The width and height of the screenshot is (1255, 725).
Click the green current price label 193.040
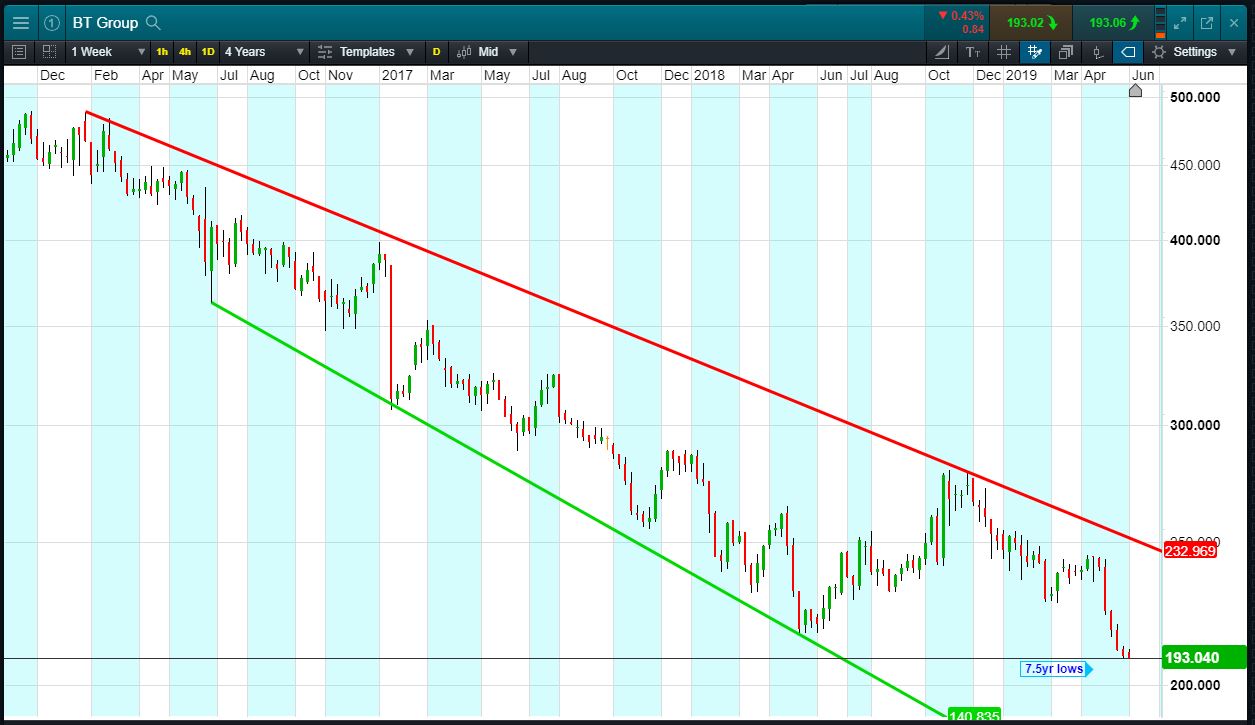pyautogui.click(x=1204, y=657)
